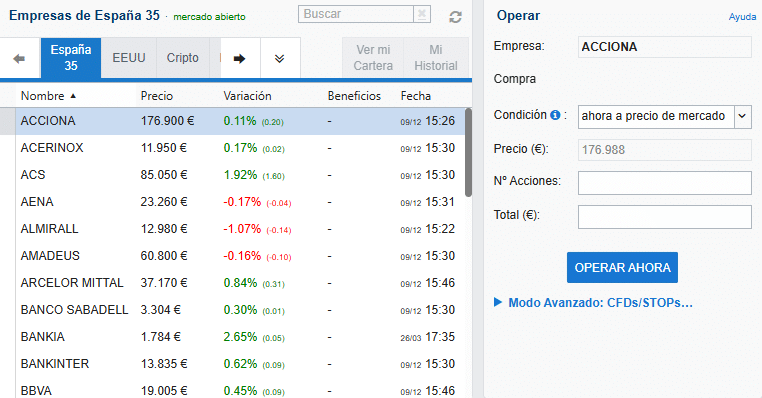Image resolution: width=762 pixels, height=398 pixels.
Task: Open Ver mi Cartera
Action: click(373, 58)
